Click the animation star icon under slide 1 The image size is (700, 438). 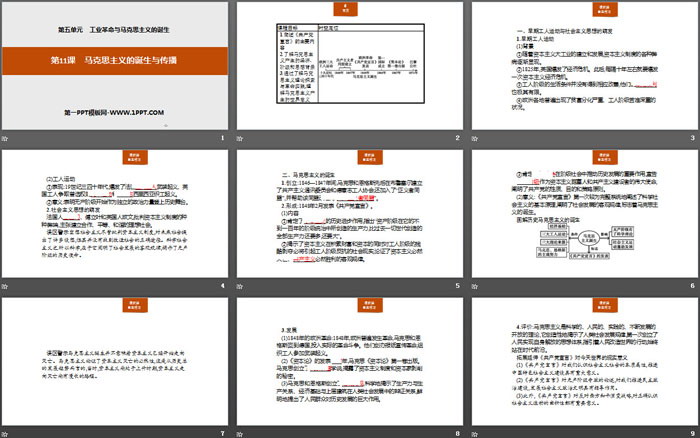click(x=5, y=138)
